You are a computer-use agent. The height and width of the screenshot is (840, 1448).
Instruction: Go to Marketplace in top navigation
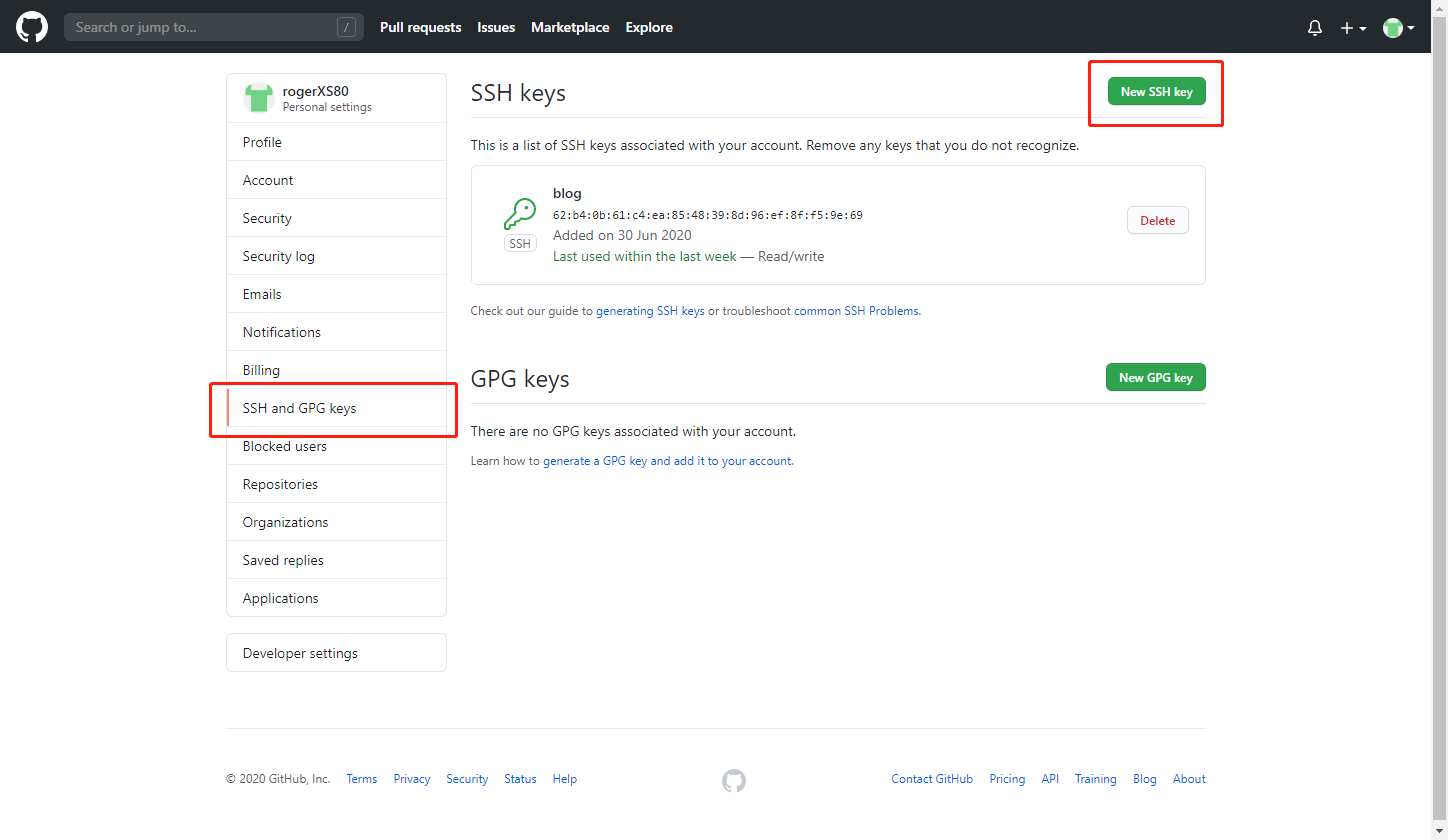pyautogui.click(x=570, y=28)
